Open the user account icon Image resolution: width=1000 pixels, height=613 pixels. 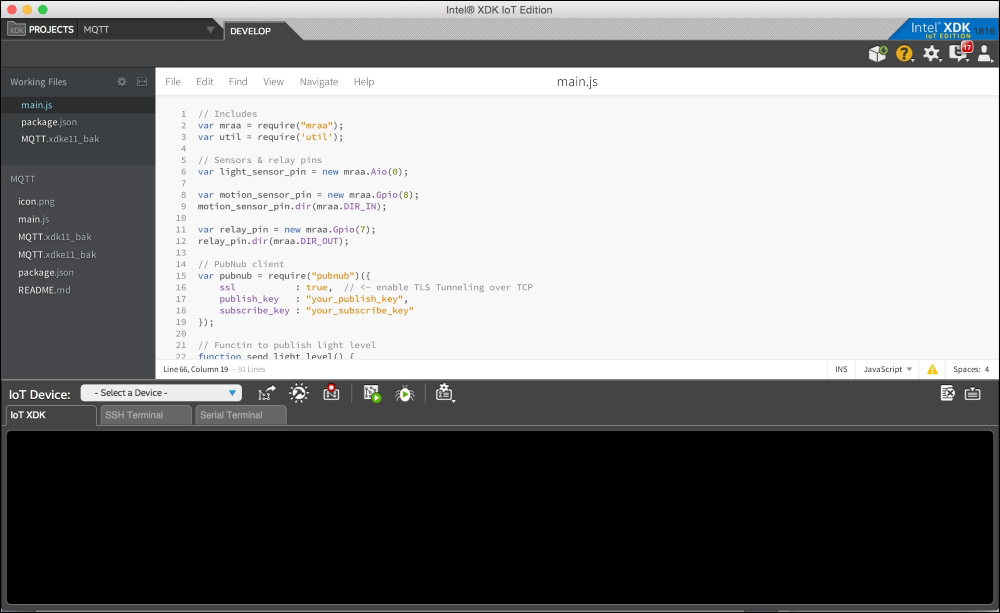coord(985,54)
